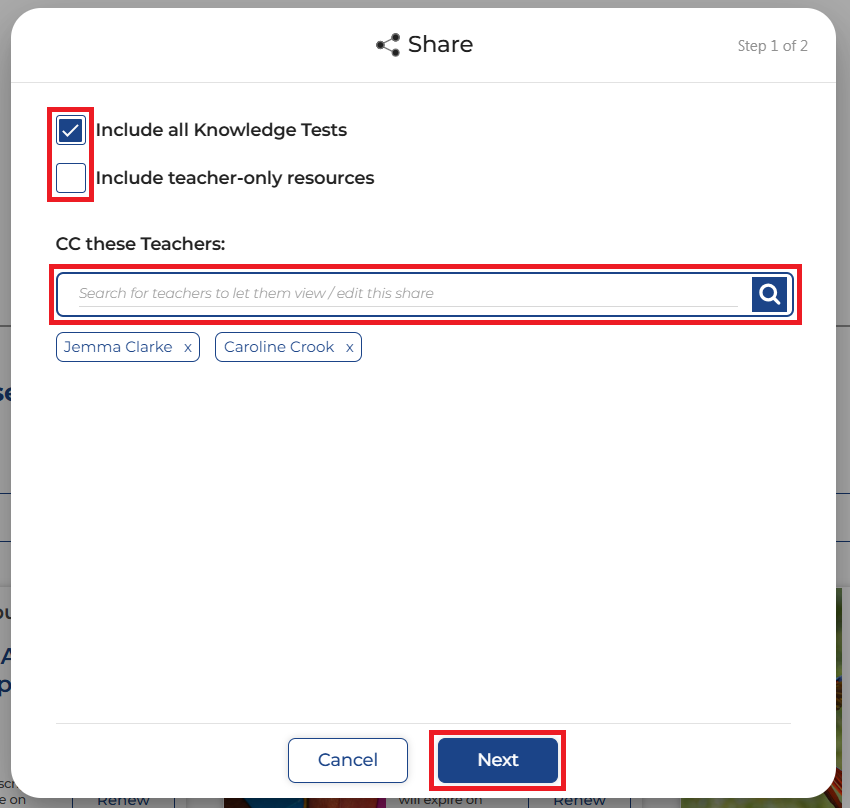The image size is (850, 808).
Task: Select the Caroline Crook teacher chip name
Action: [280, 347]
